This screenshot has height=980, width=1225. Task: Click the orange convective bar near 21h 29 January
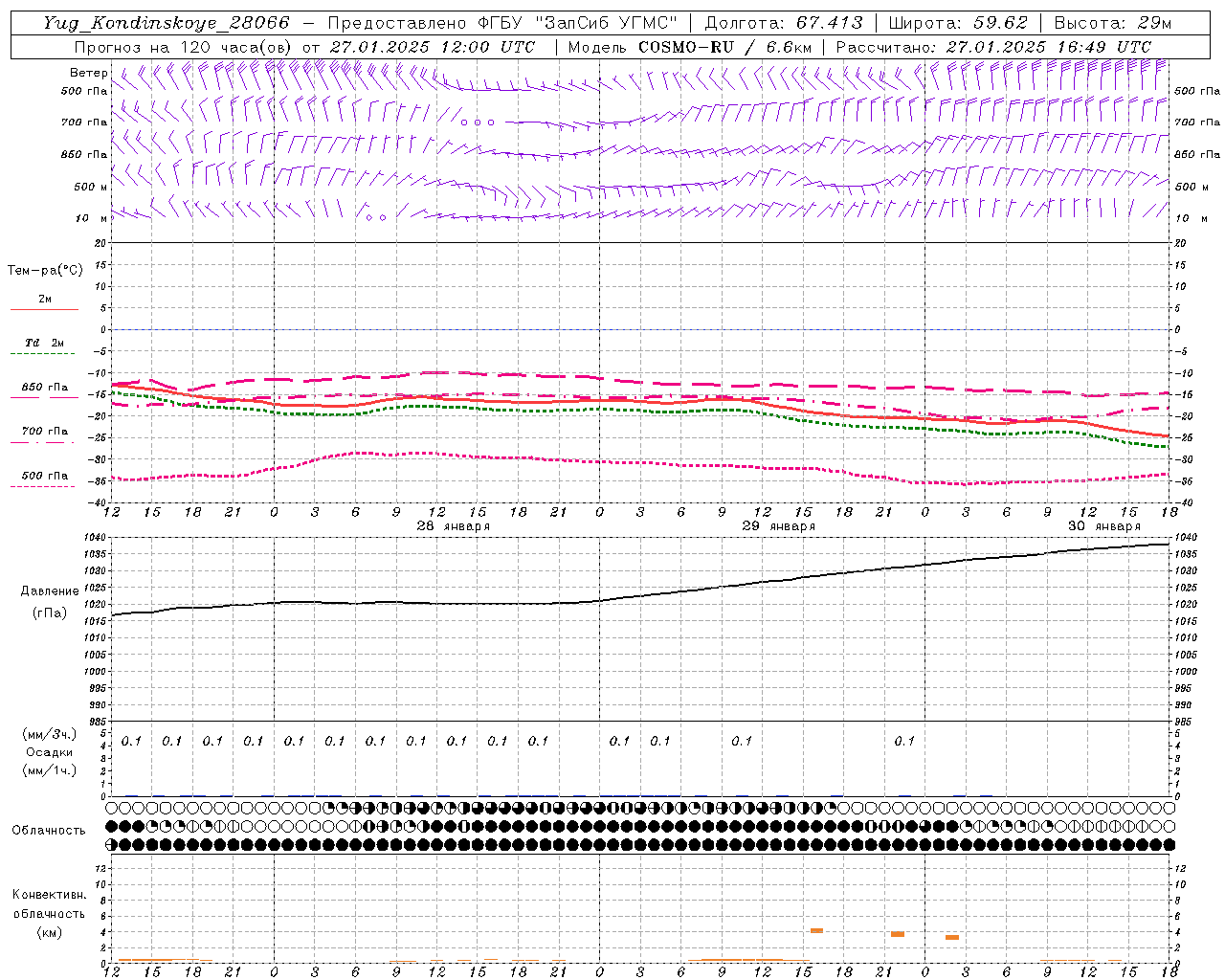(x=898, y=934)
